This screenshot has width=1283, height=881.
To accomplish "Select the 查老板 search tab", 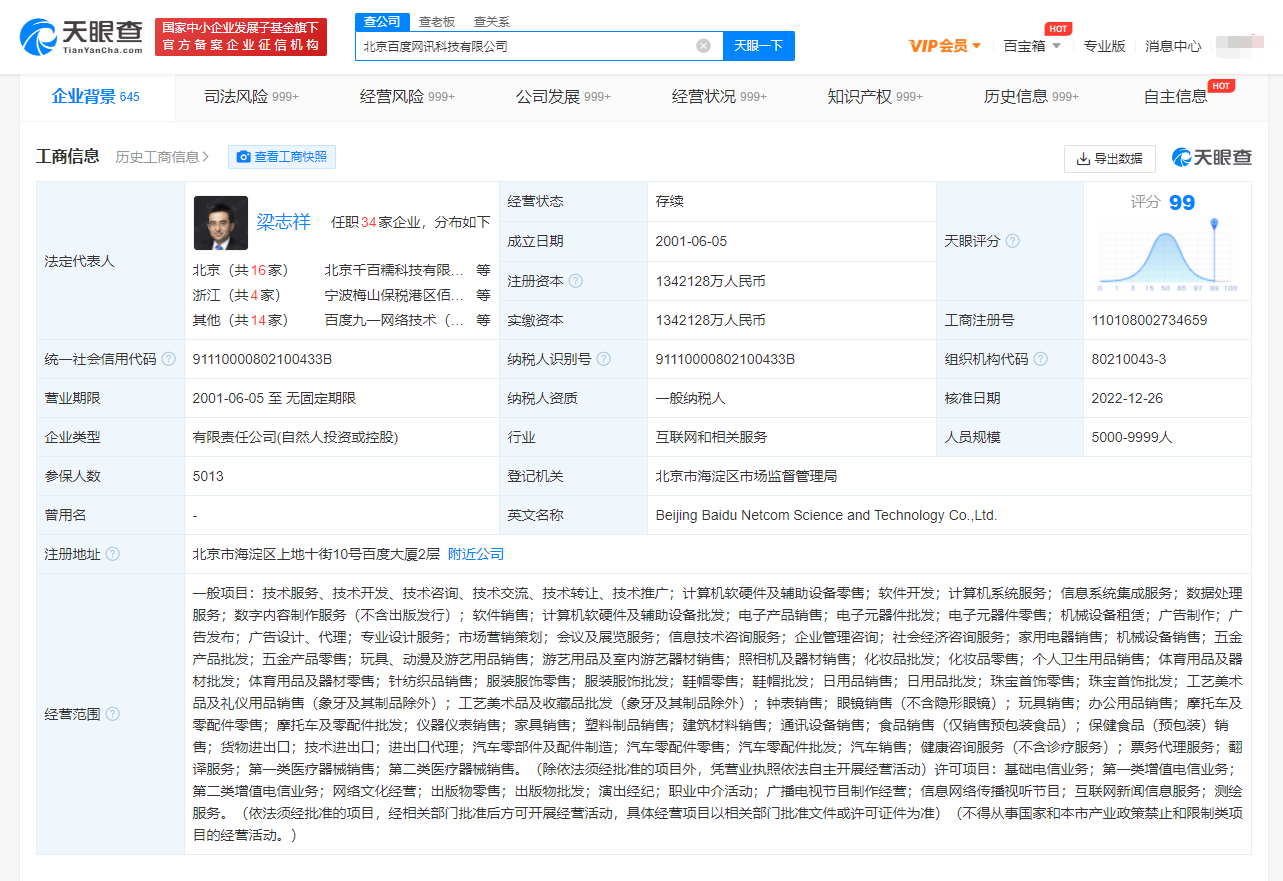I will point(436,21).
